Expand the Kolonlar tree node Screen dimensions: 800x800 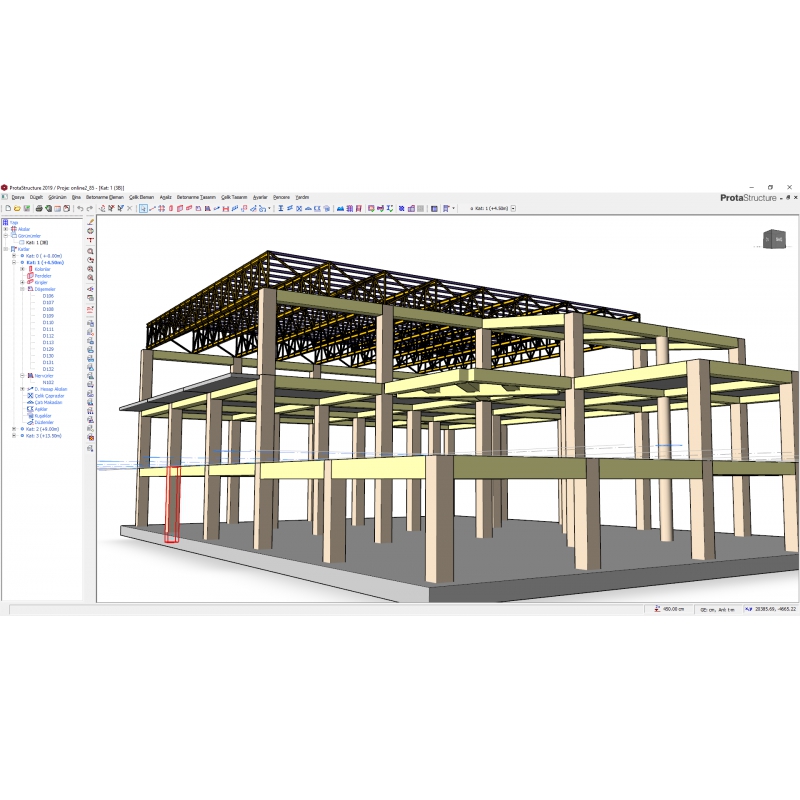click(x=22, y=269)
